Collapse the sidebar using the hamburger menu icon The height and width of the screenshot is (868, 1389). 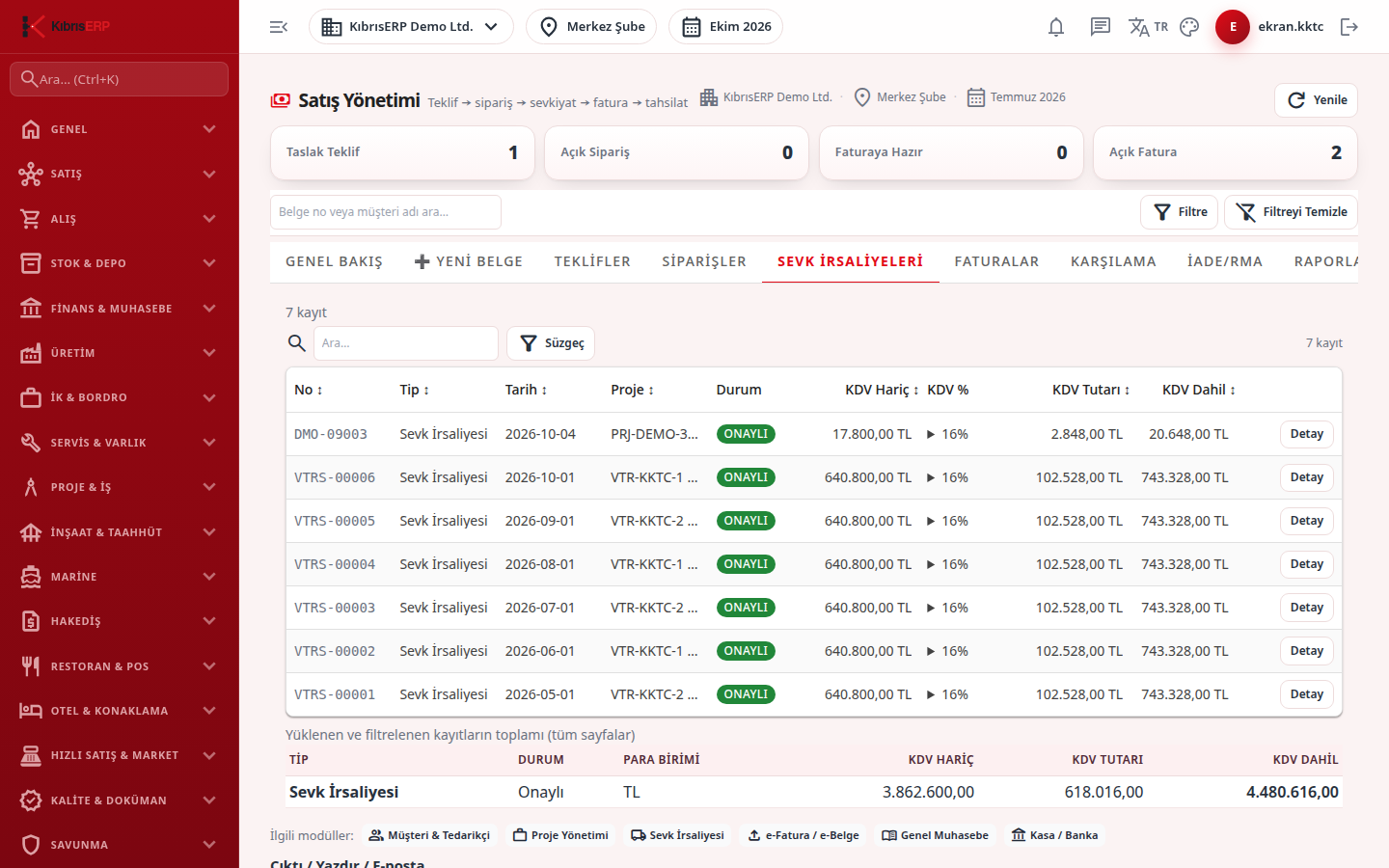[x=279, y=27]
